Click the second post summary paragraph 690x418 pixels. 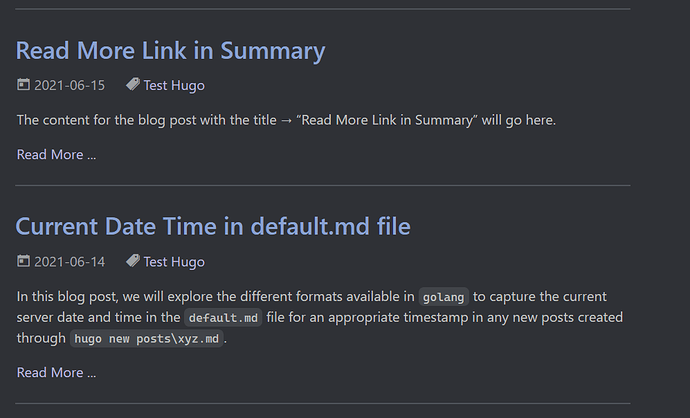[x=320, y=317]
